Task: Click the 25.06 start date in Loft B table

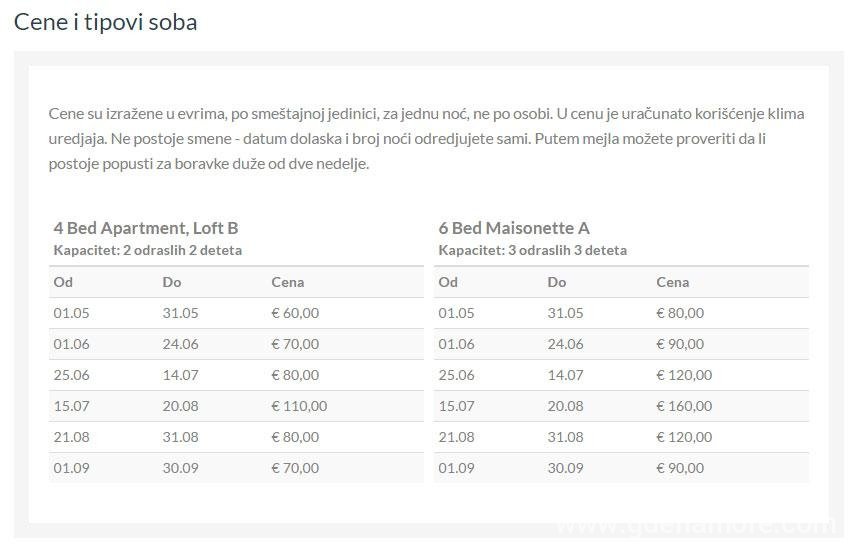Action: coord(71,375)
